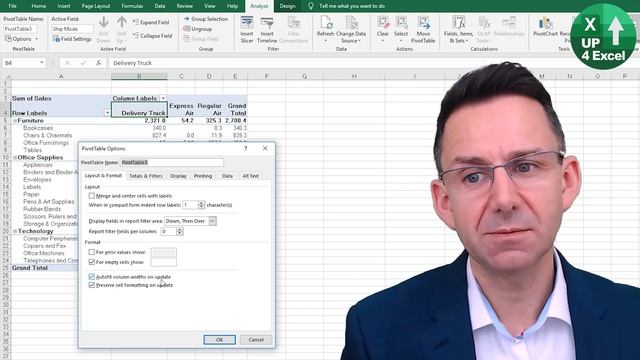Open Fields, Items, & Sets

click(458, 29)
